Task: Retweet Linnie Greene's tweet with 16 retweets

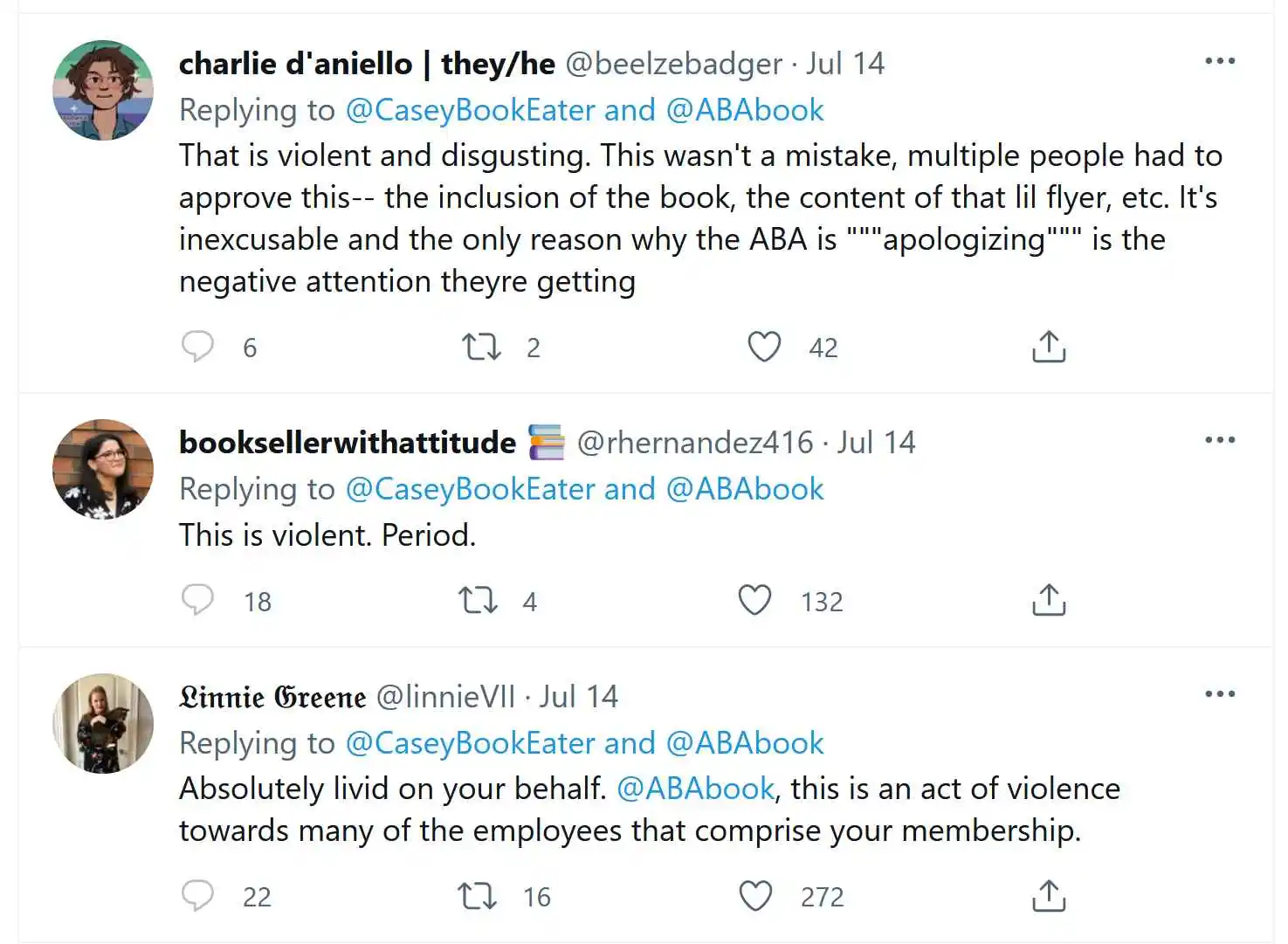Action: 478,896
